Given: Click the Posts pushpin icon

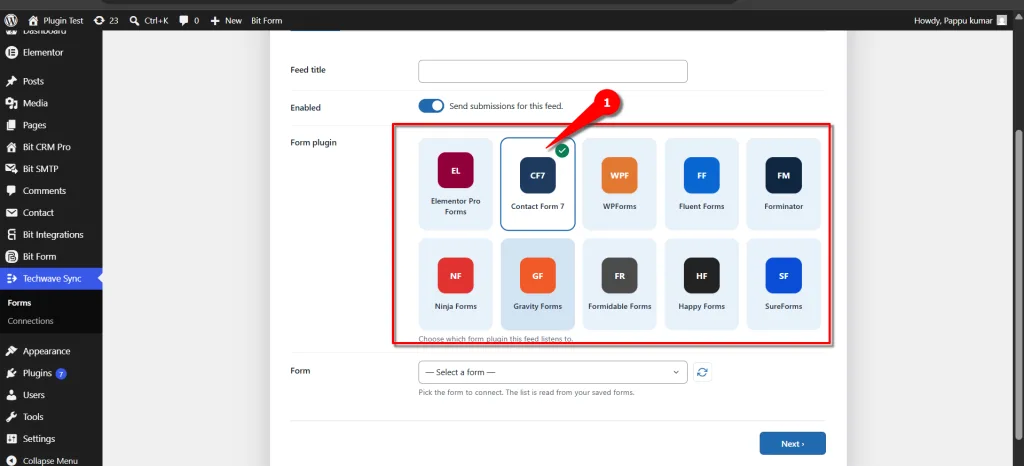Looking at the screenshot, I should (x=10, y=81).
